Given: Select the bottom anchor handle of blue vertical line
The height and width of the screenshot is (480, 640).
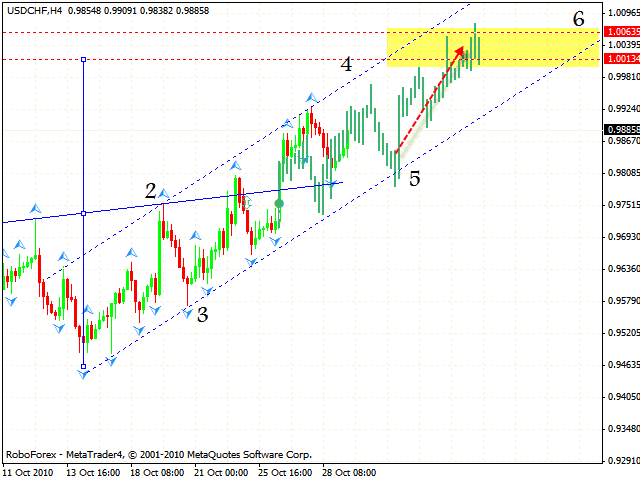Looking at the screenshot, I should point(84,367).
